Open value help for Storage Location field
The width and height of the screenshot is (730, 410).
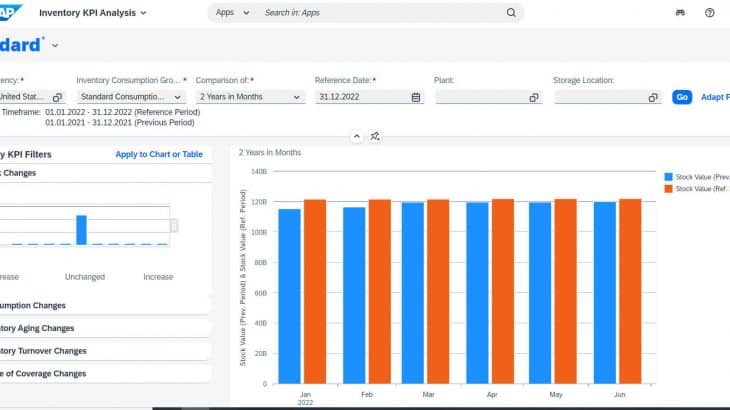653,97
